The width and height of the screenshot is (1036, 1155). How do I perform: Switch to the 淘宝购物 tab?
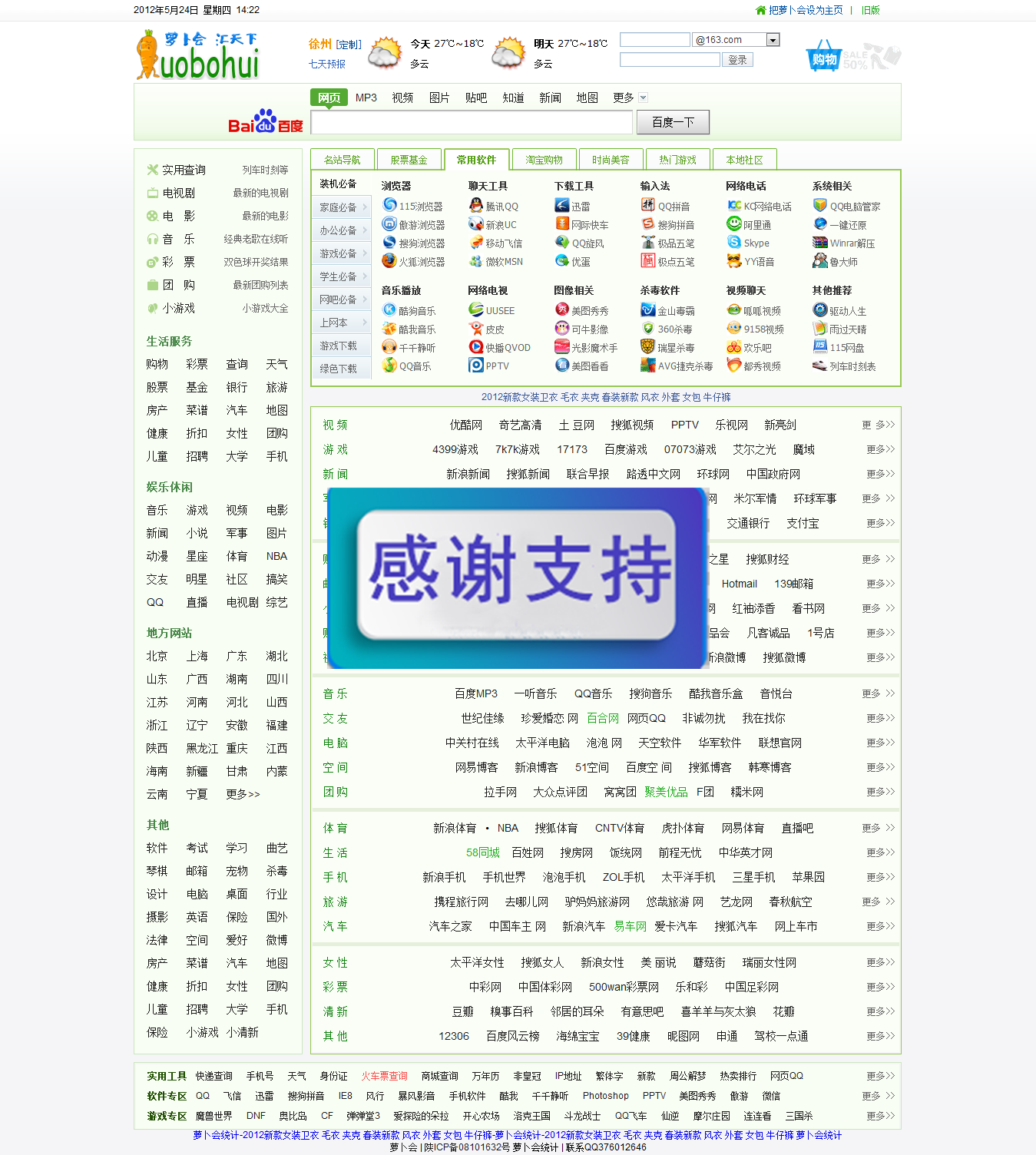point(544,160)
